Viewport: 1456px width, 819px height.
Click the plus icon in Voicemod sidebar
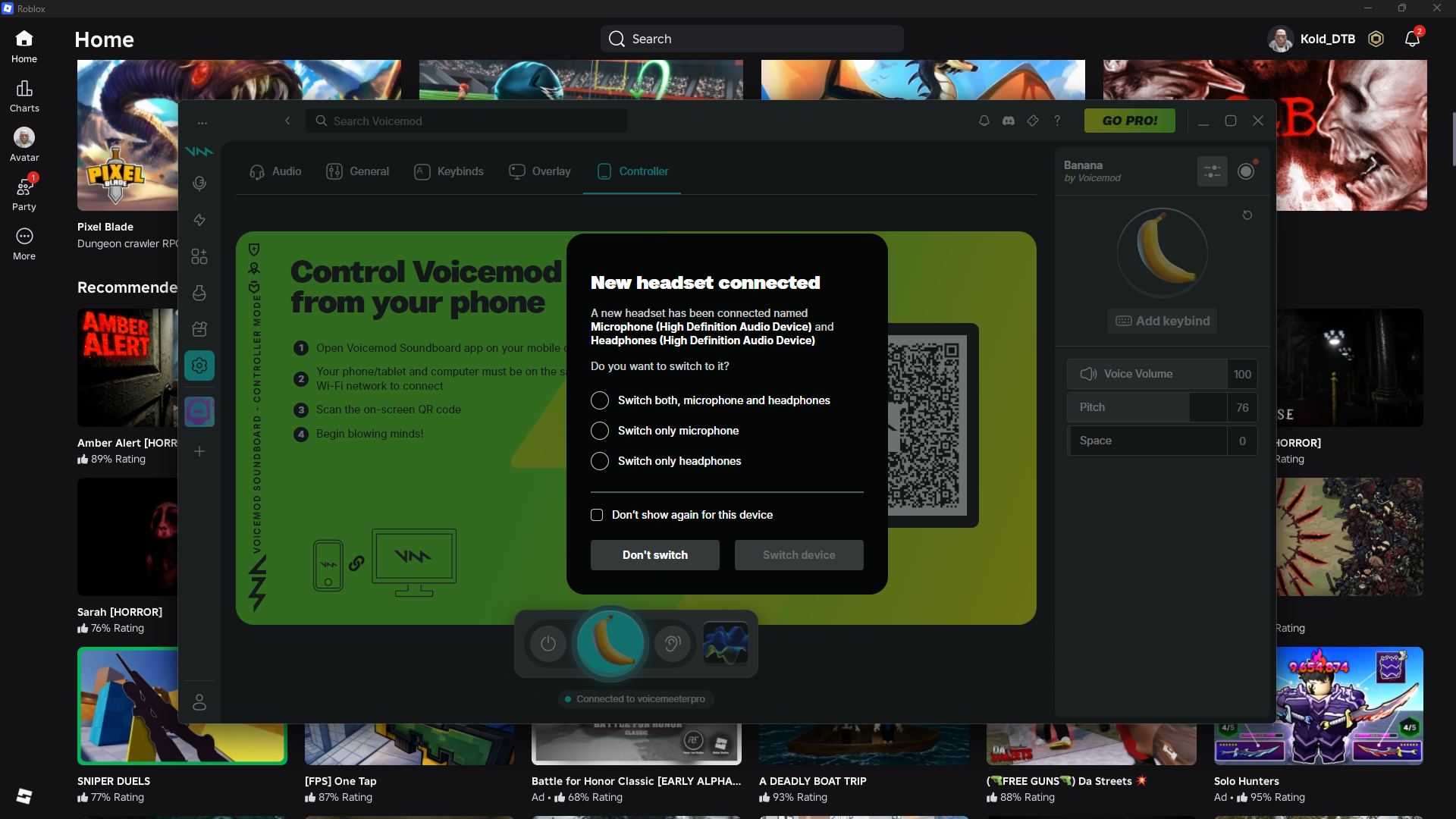pyautogui.click(x=199, y=451)
